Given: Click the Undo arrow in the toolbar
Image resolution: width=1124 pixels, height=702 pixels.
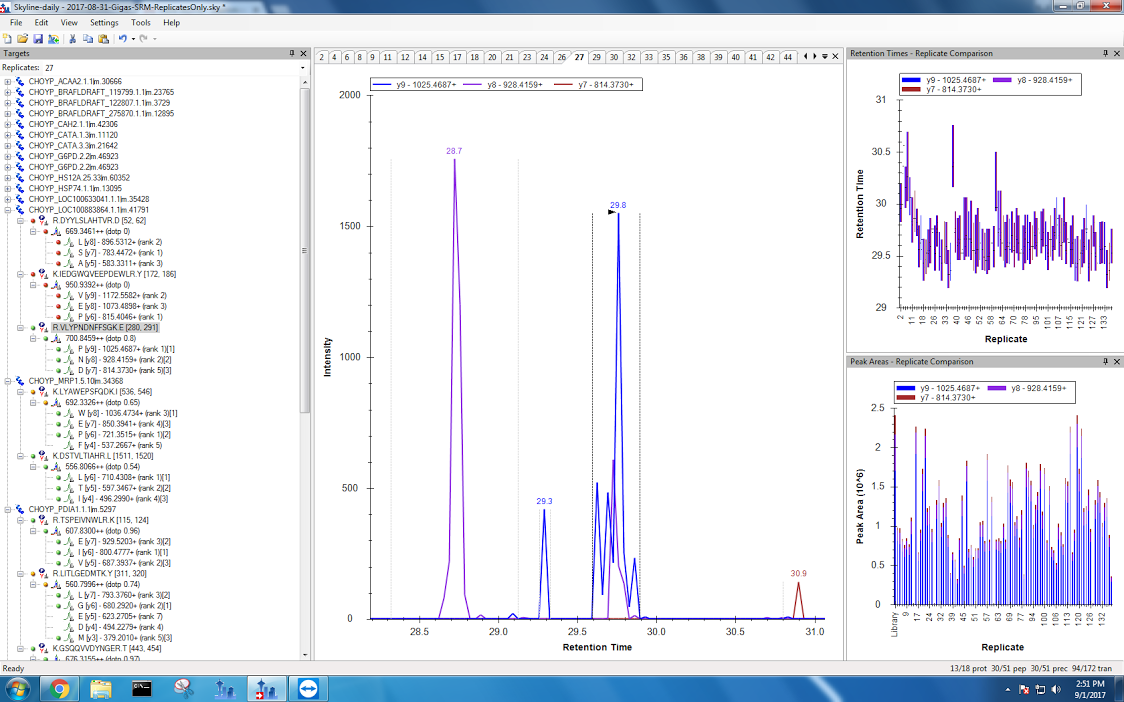Looking at the screenshot, I should tap(122, 38).
